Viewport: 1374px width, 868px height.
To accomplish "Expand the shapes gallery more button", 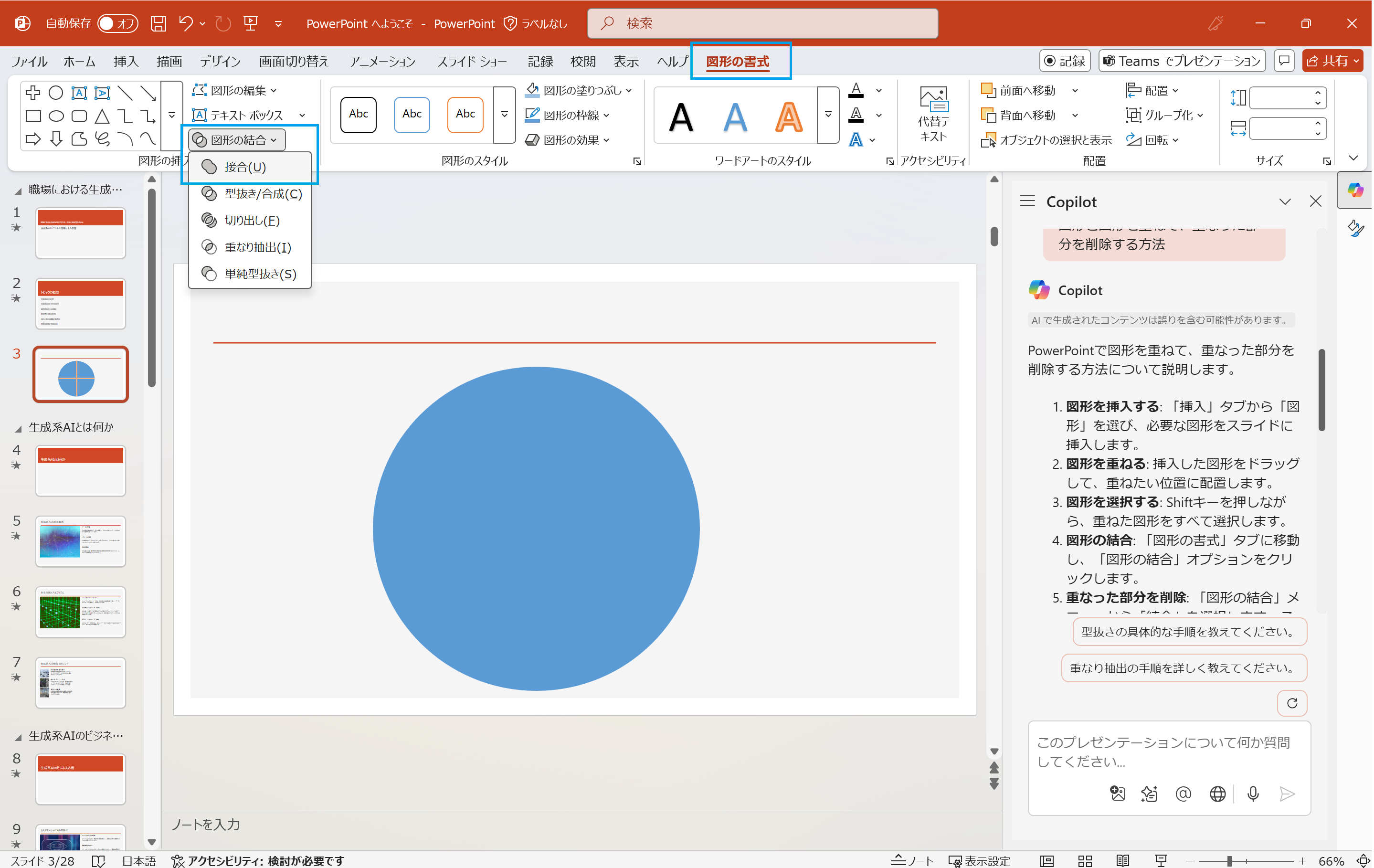I will (x=171, y=116).
